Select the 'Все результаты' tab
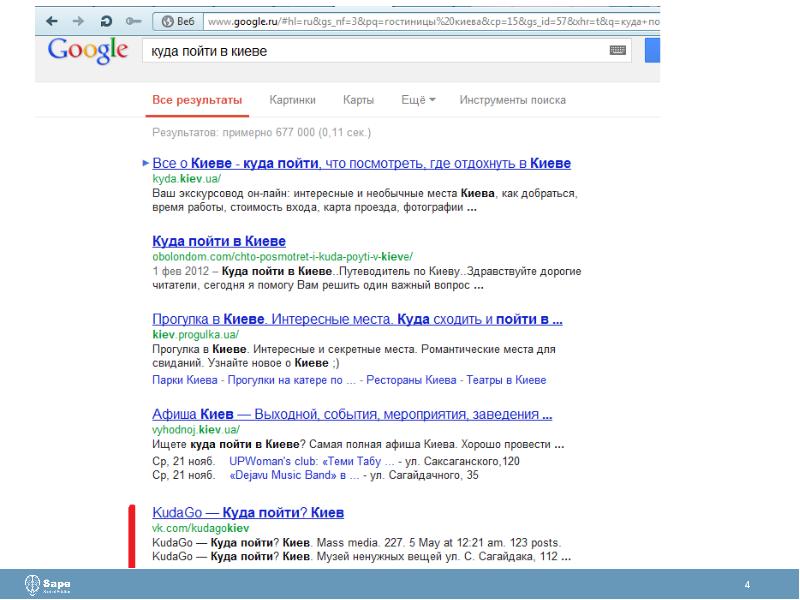800x600 pixels. [x=197, y=100]
